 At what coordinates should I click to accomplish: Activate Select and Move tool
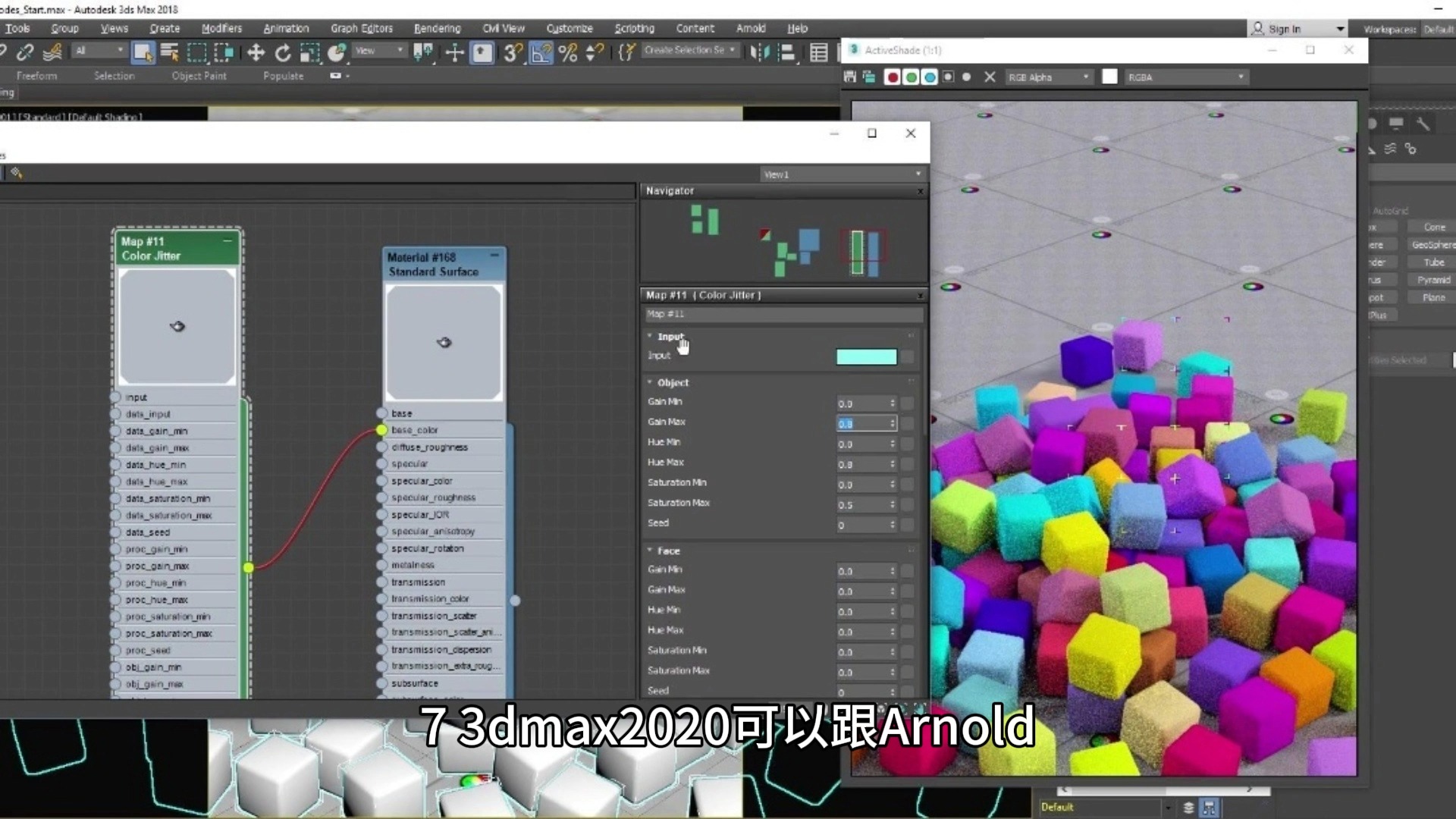point(256,52)
